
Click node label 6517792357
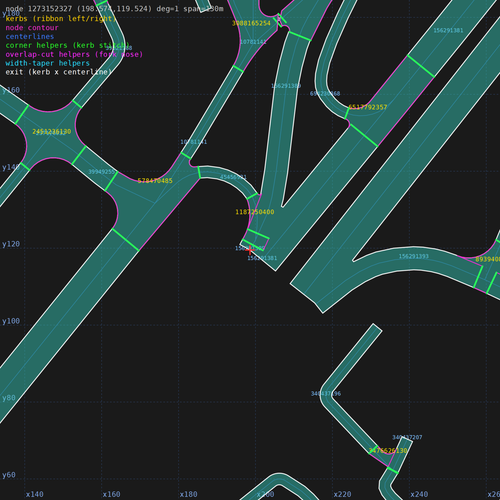[x=368, y=107]
